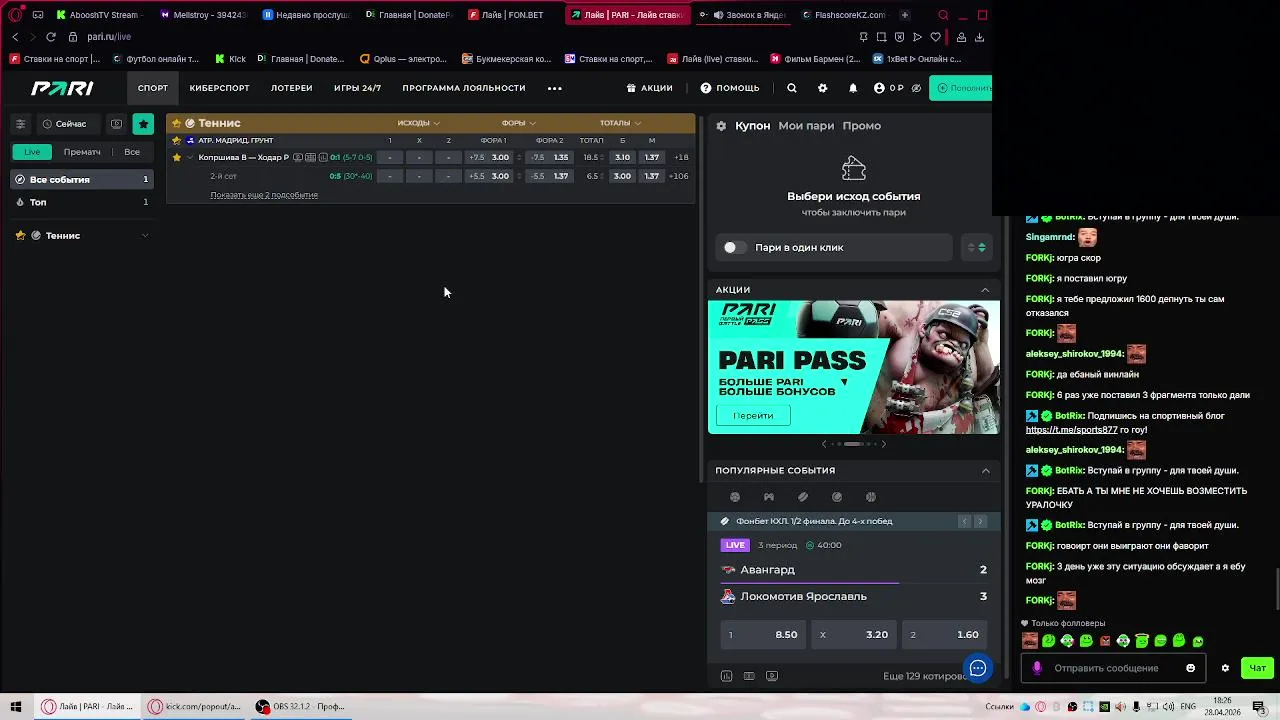The width and height of the screenshot is (1280, 720).
Task: Open Исходы column dropdown
Action: point(418,123)
